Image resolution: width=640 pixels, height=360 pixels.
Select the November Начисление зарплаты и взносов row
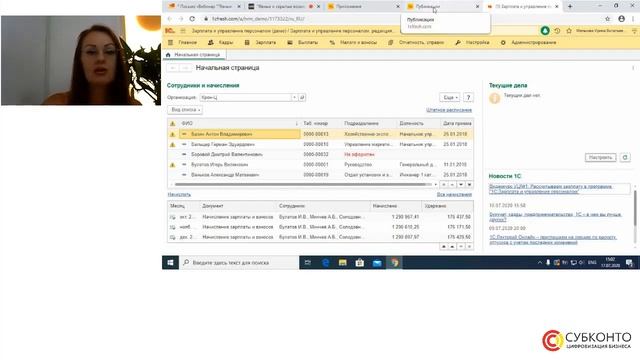[x=320, y=227]
